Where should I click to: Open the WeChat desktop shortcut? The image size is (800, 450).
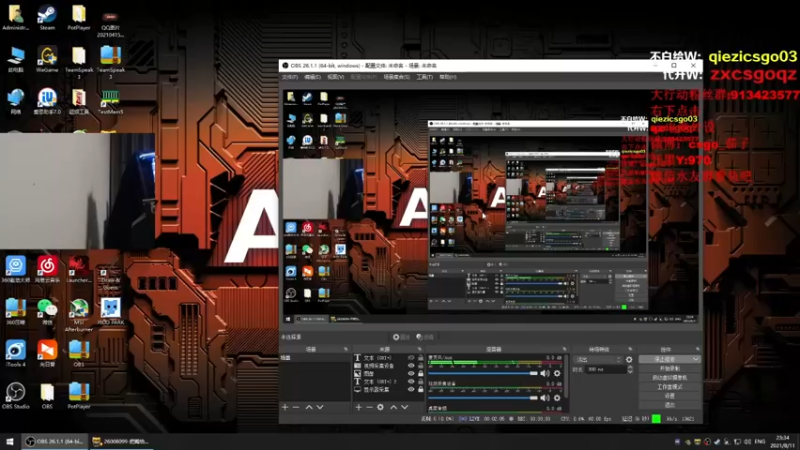click(47, 311)
